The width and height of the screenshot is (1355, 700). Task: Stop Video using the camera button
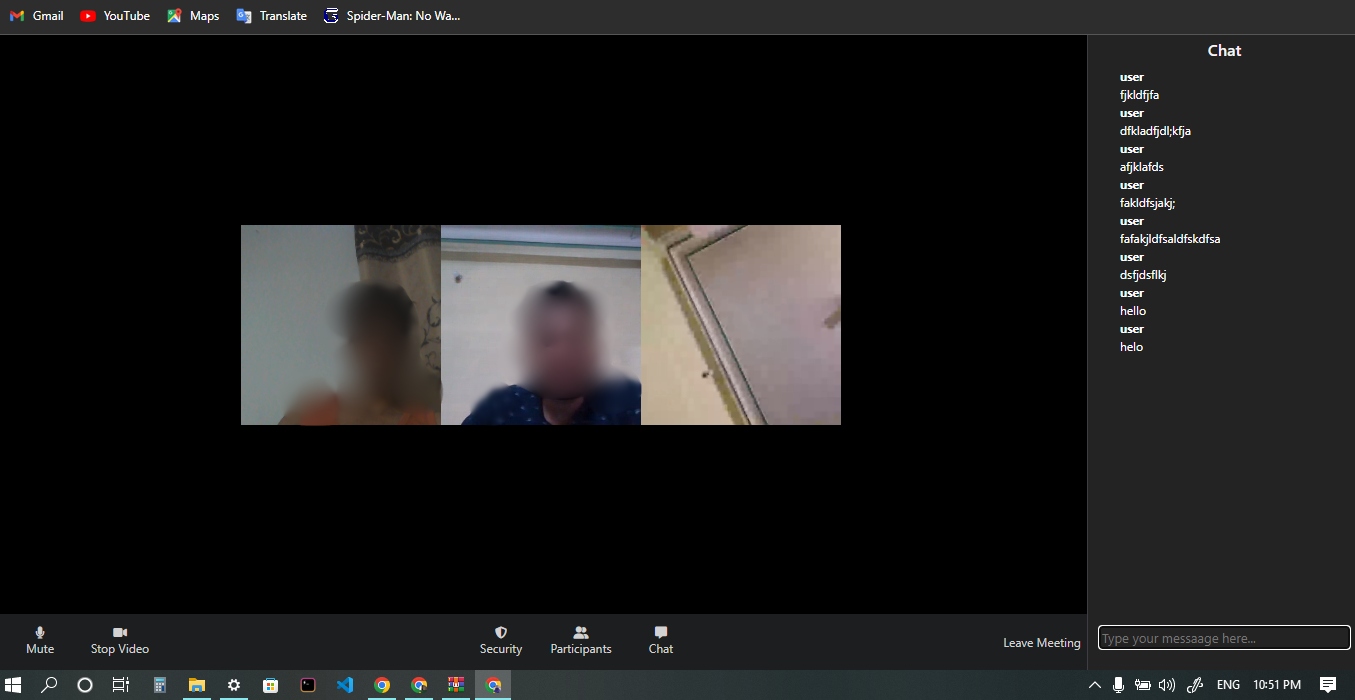[120, 640]
